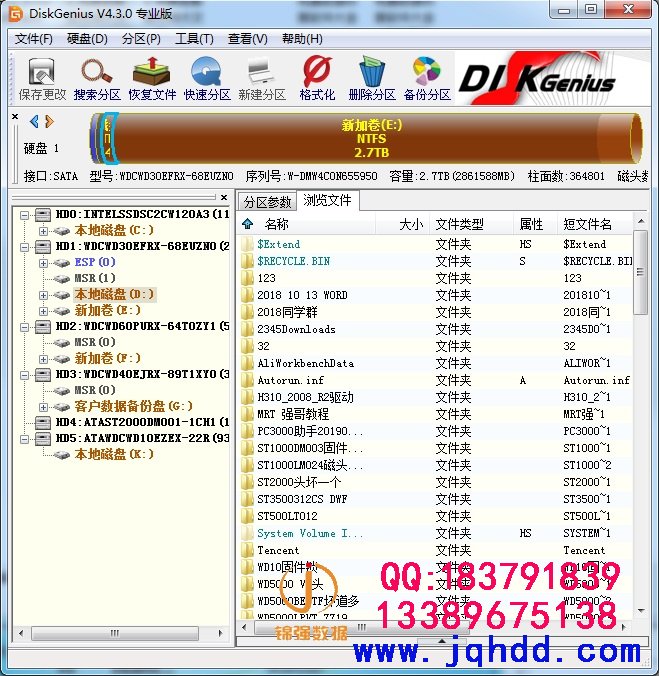The height and width of the screenshot is (676, 659).
Task: Open the 硬盘(D) menu
Action: [x=87, y=39]
